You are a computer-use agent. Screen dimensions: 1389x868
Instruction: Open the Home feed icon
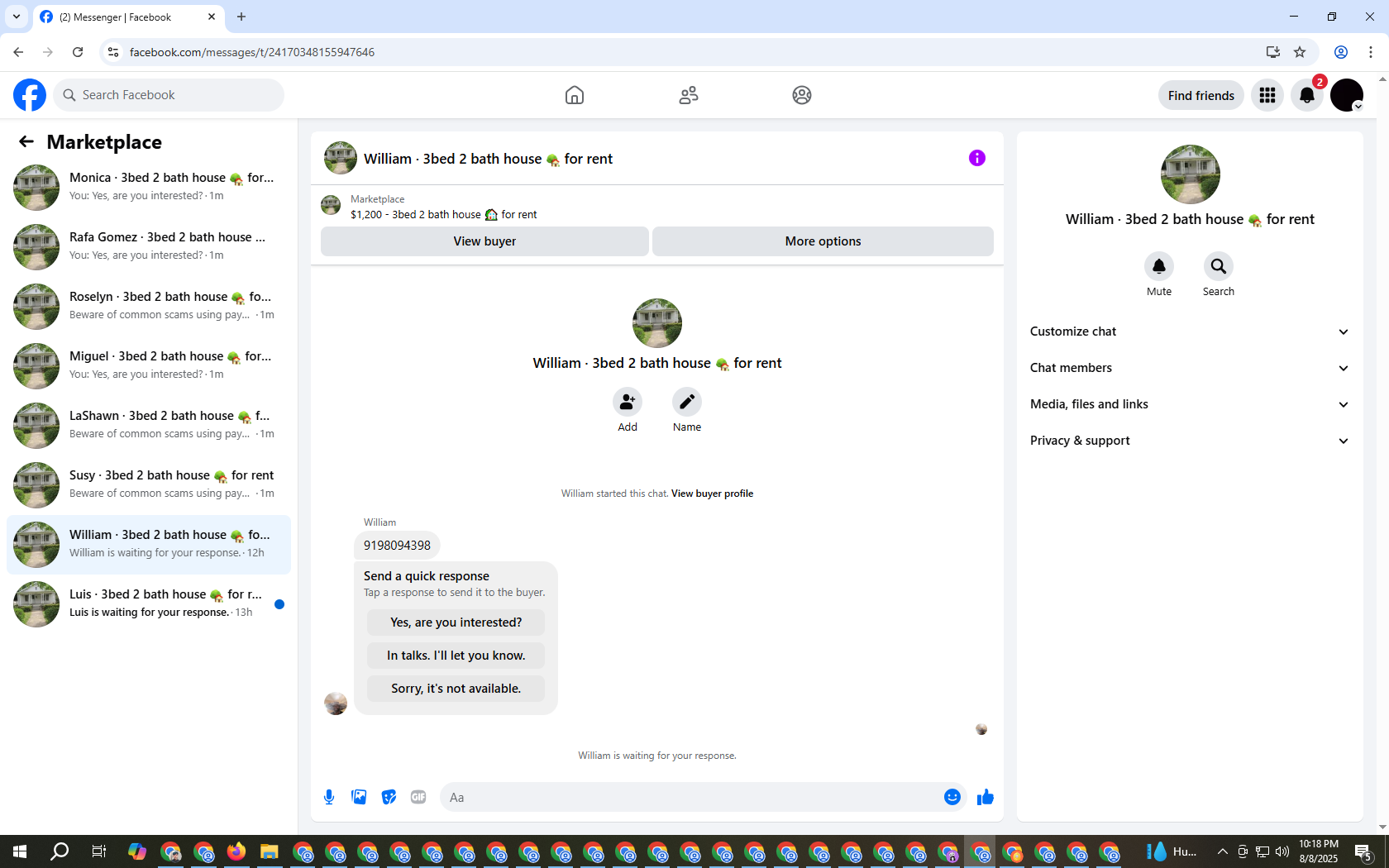click(x=575, y=95)
